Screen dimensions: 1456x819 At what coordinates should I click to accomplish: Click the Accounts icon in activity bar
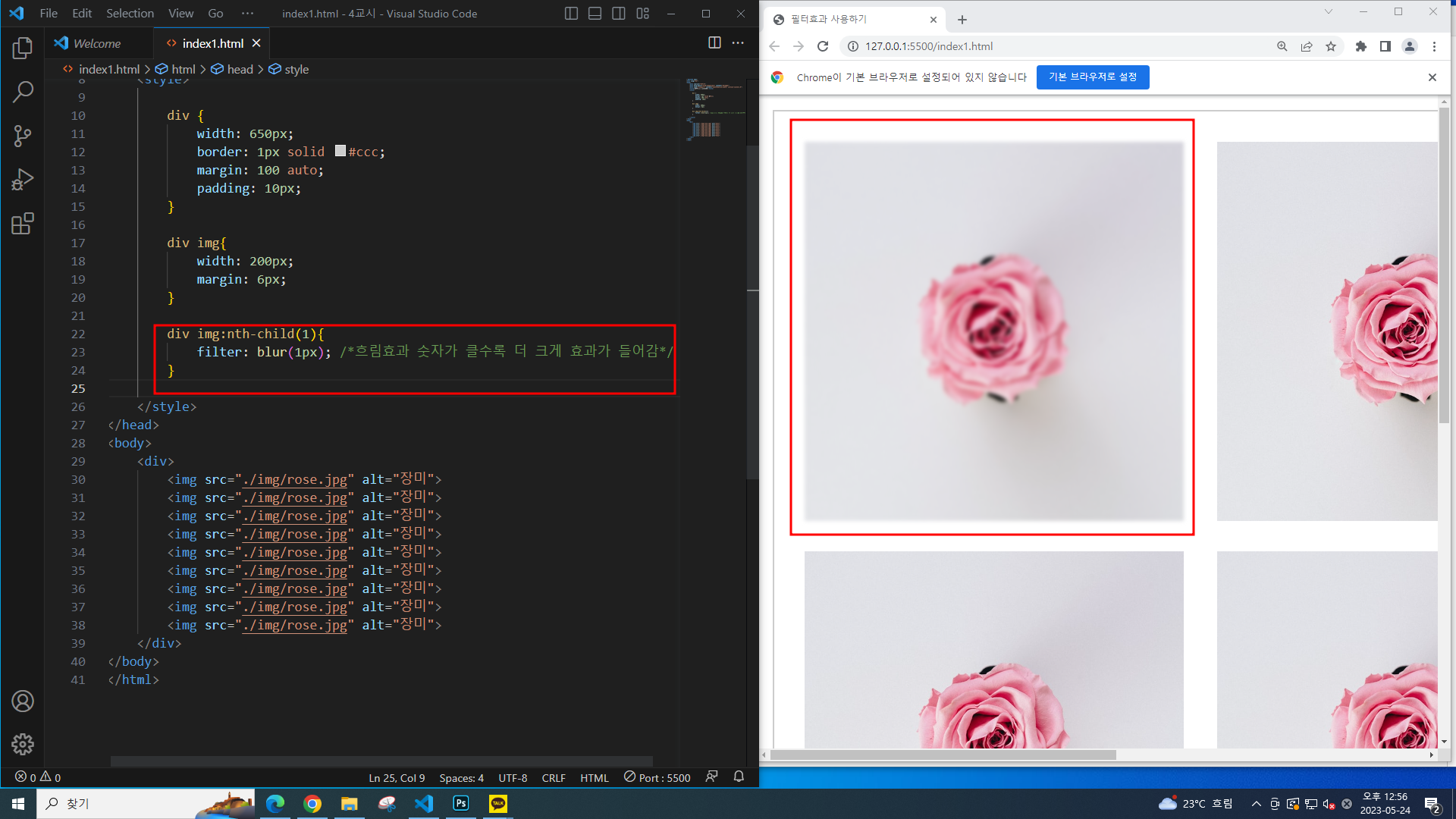click(x=23, y=701)
